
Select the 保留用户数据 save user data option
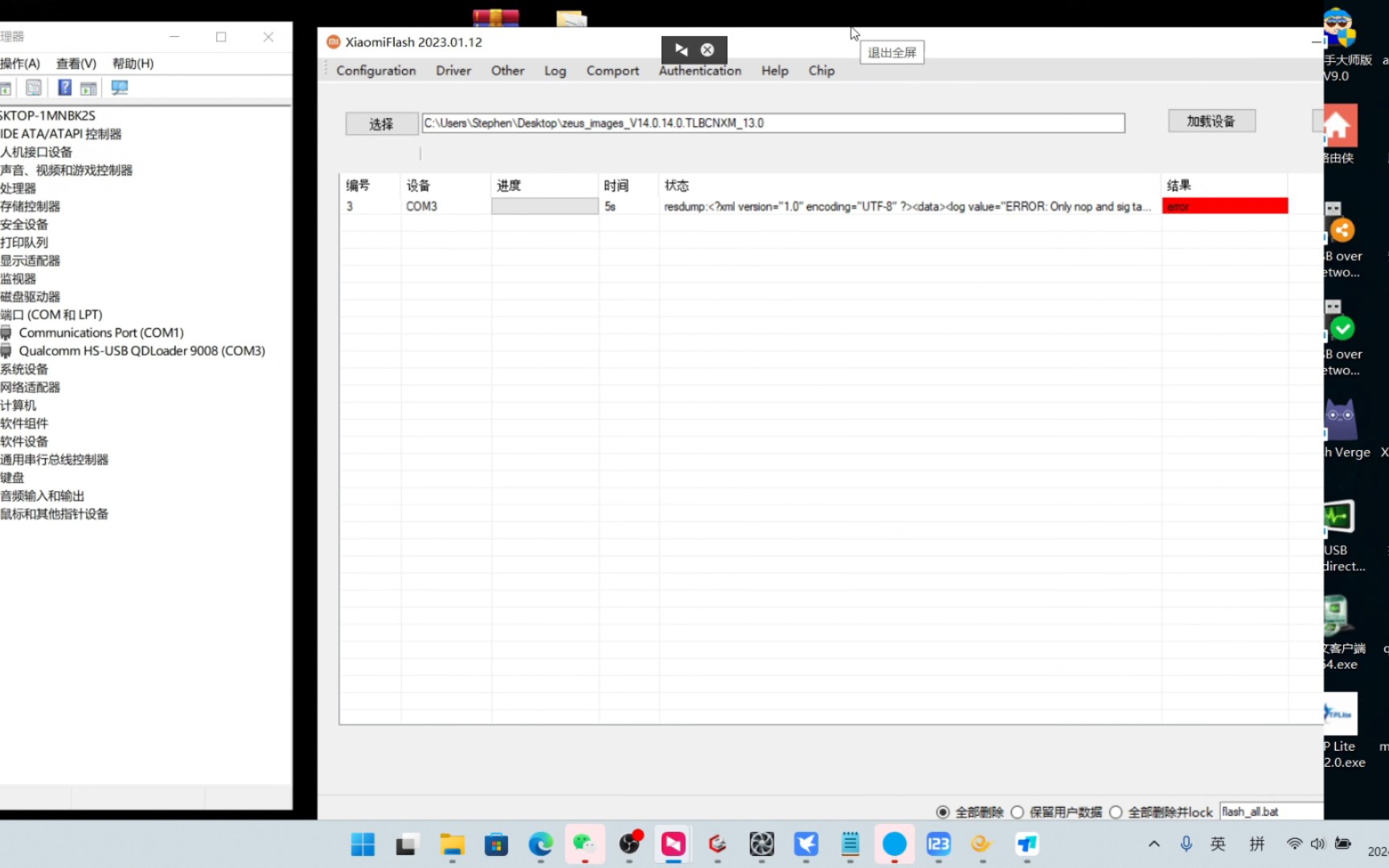tap(1018, 812)
